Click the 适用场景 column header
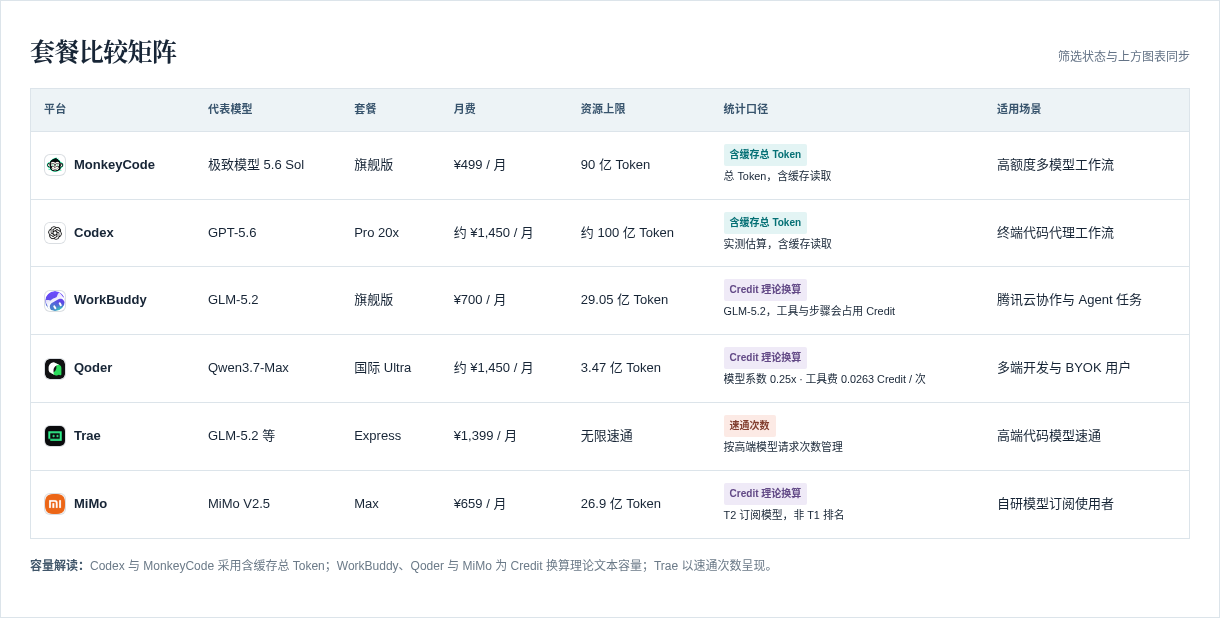Image resolution: width=1220 pixels, height=618 pixels. point(1019,109)
